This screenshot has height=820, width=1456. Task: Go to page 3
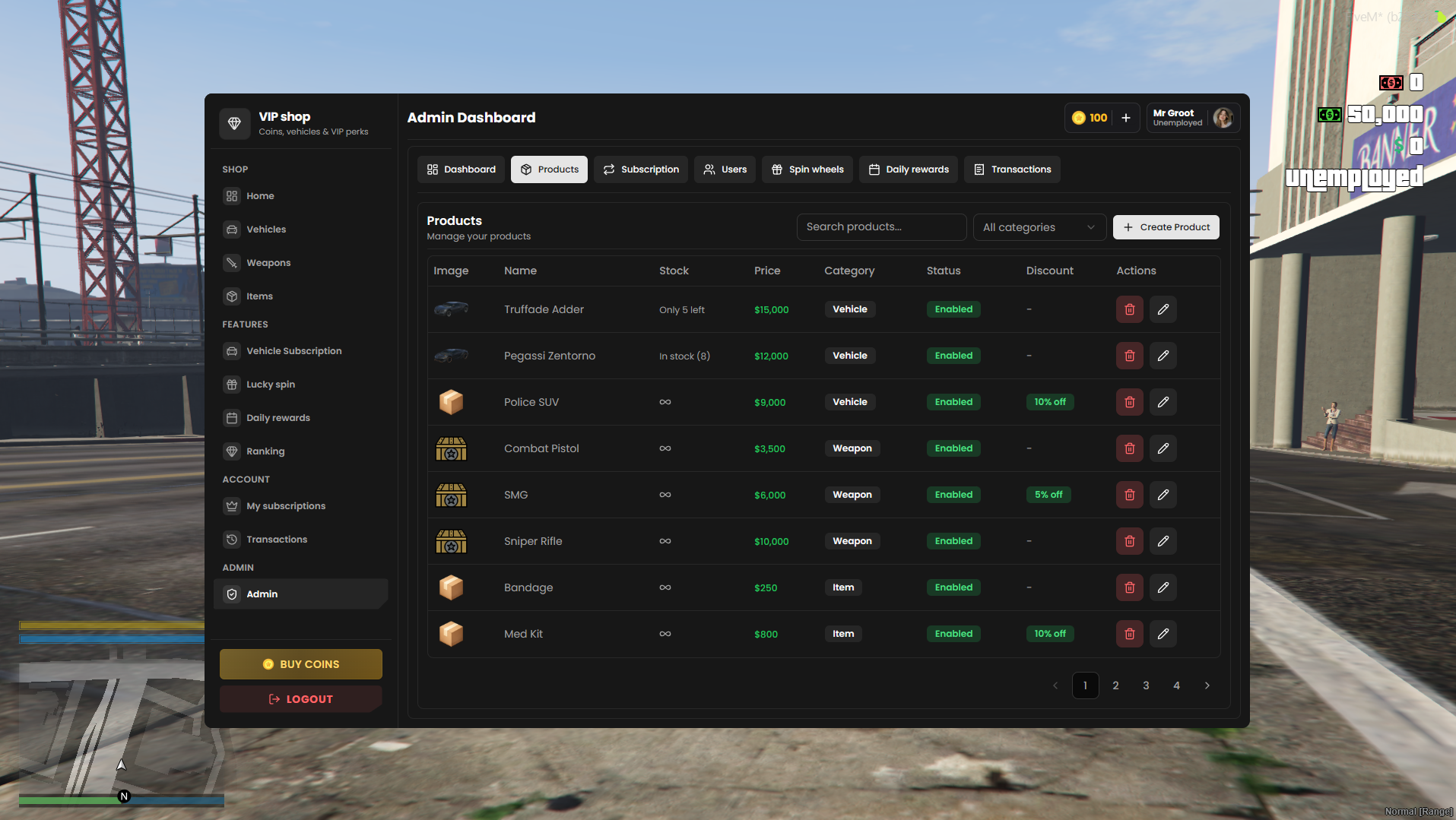click(x=1146, y=685)
